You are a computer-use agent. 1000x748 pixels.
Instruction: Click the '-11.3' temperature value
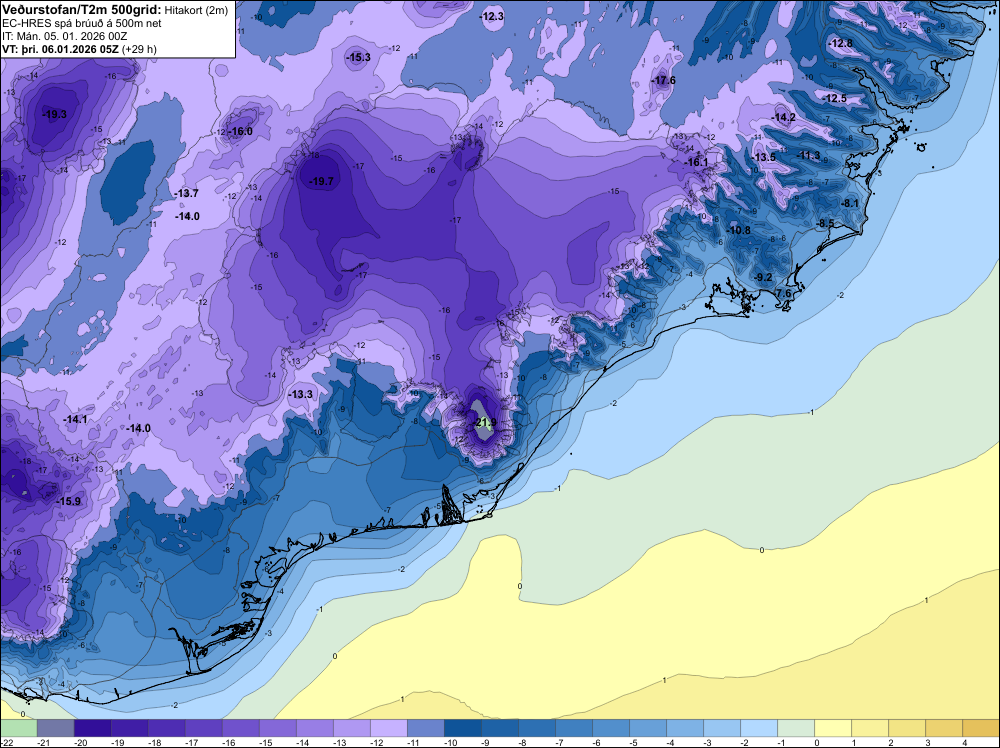coord(809,156)
